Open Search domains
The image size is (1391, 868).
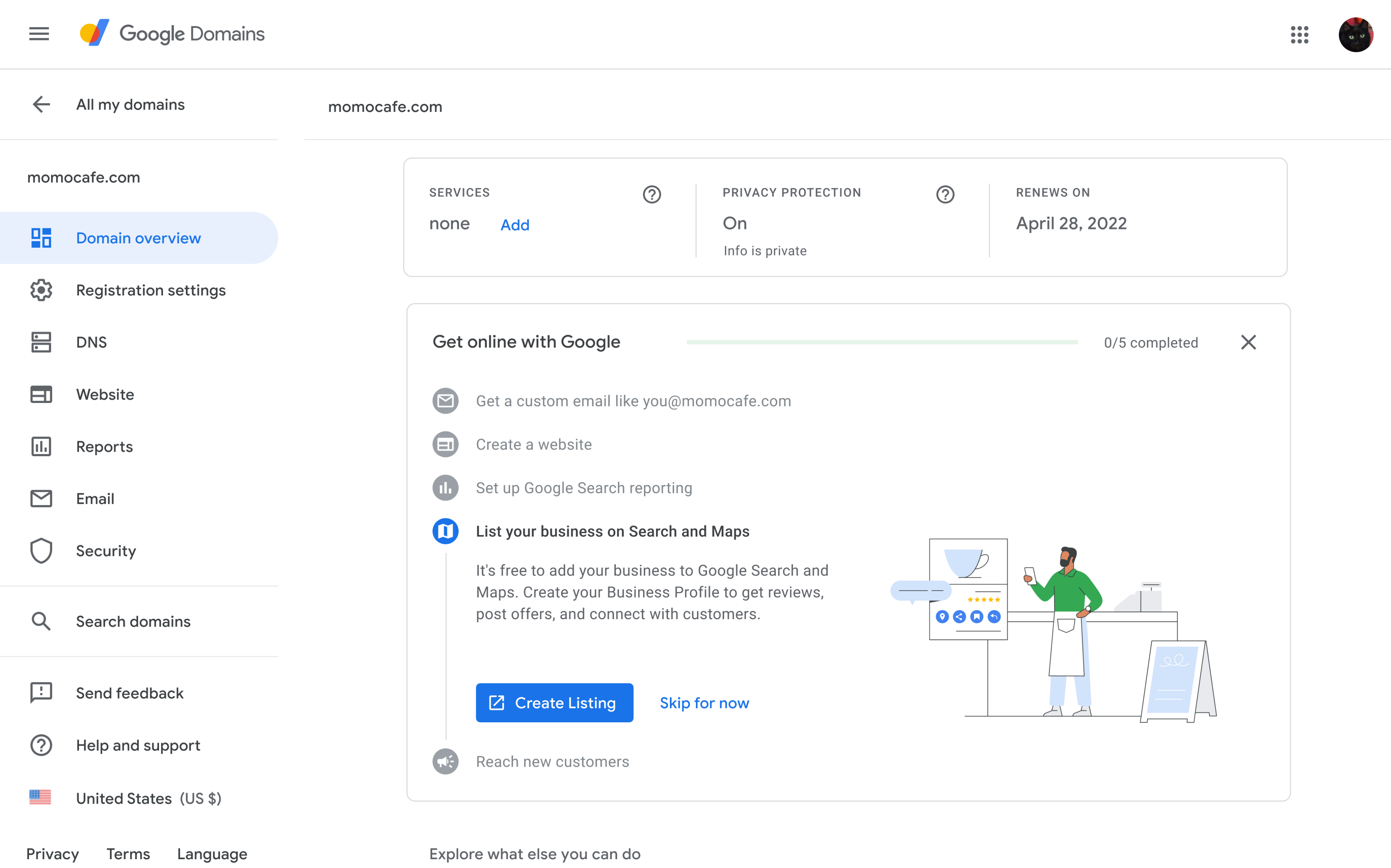(139, 621)
